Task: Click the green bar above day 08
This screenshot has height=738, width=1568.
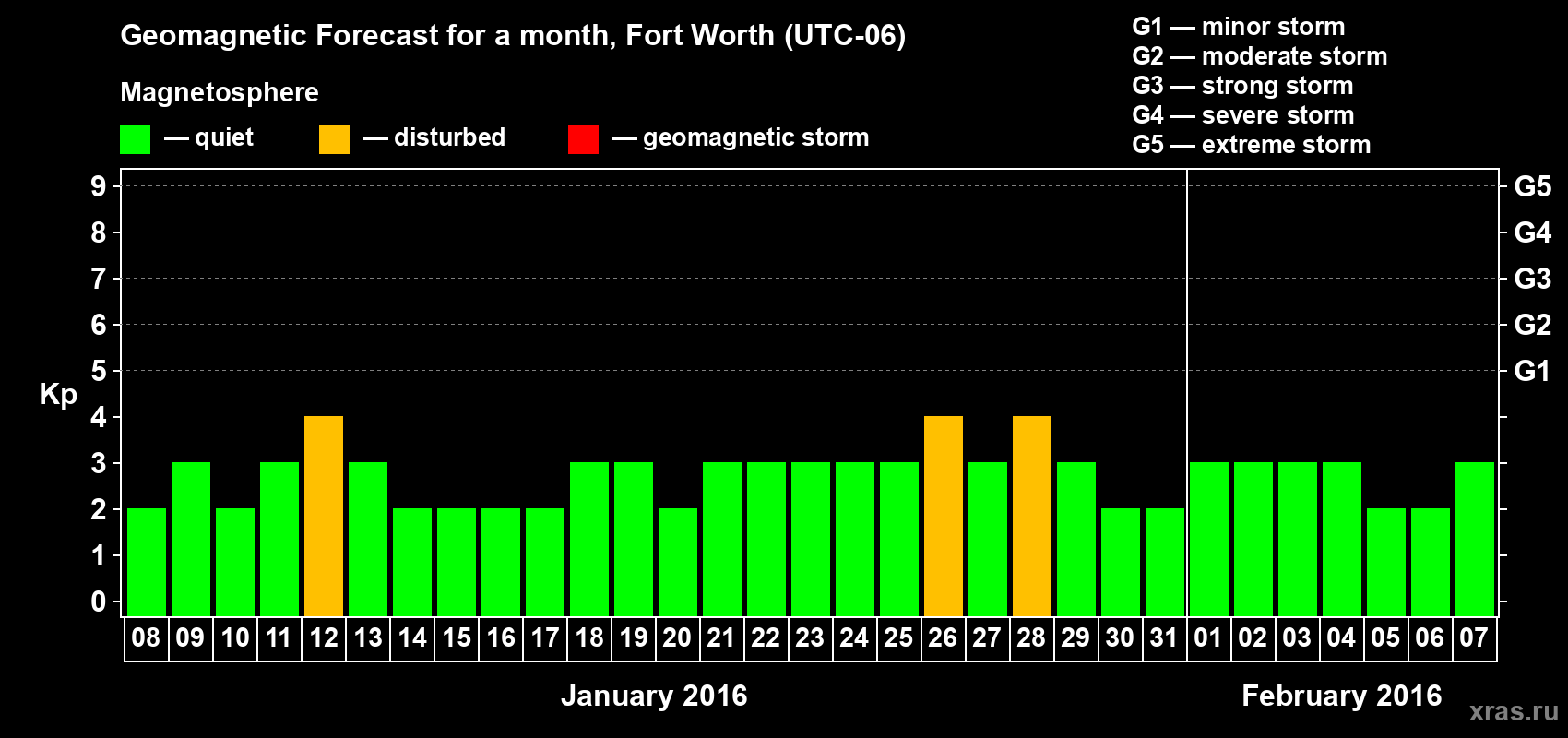Action: (147, 562)
